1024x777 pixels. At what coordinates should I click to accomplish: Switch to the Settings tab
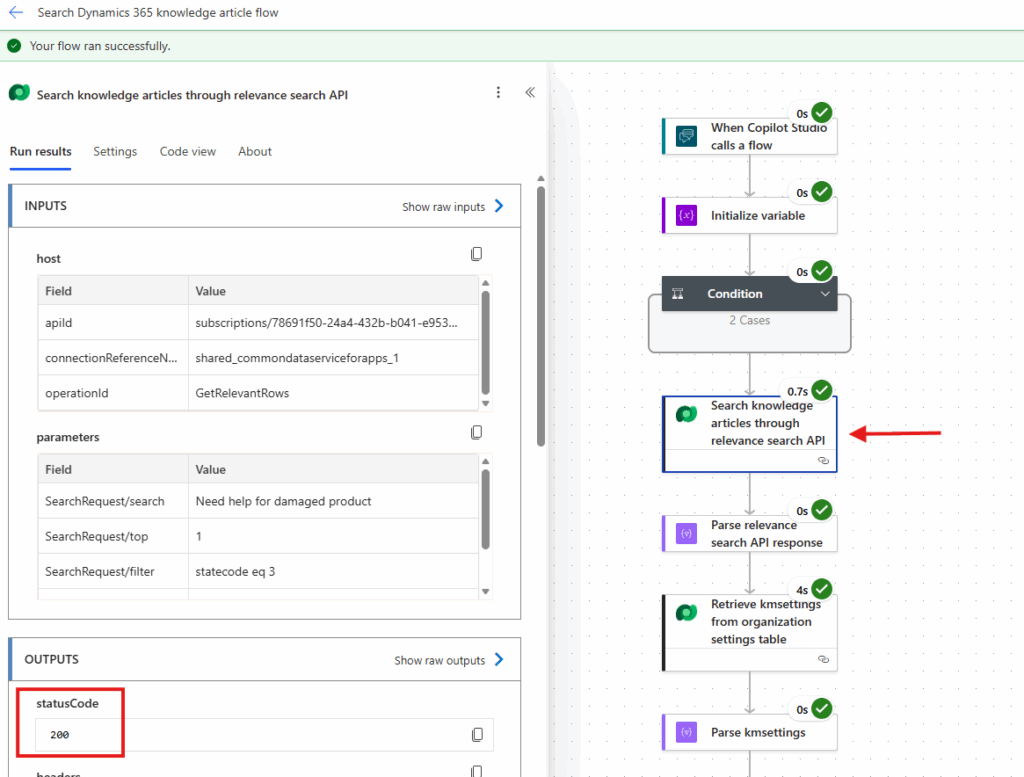pos(115,152)
